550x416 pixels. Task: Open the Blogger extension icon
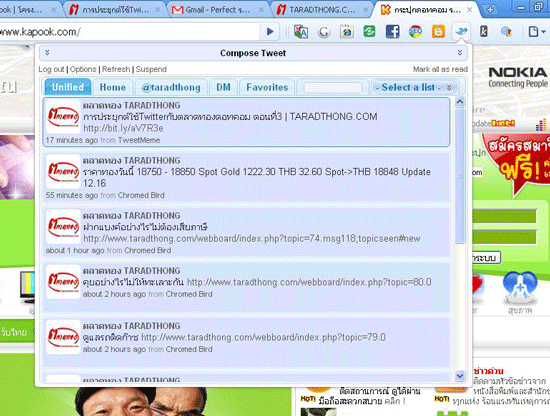(438, 32)
